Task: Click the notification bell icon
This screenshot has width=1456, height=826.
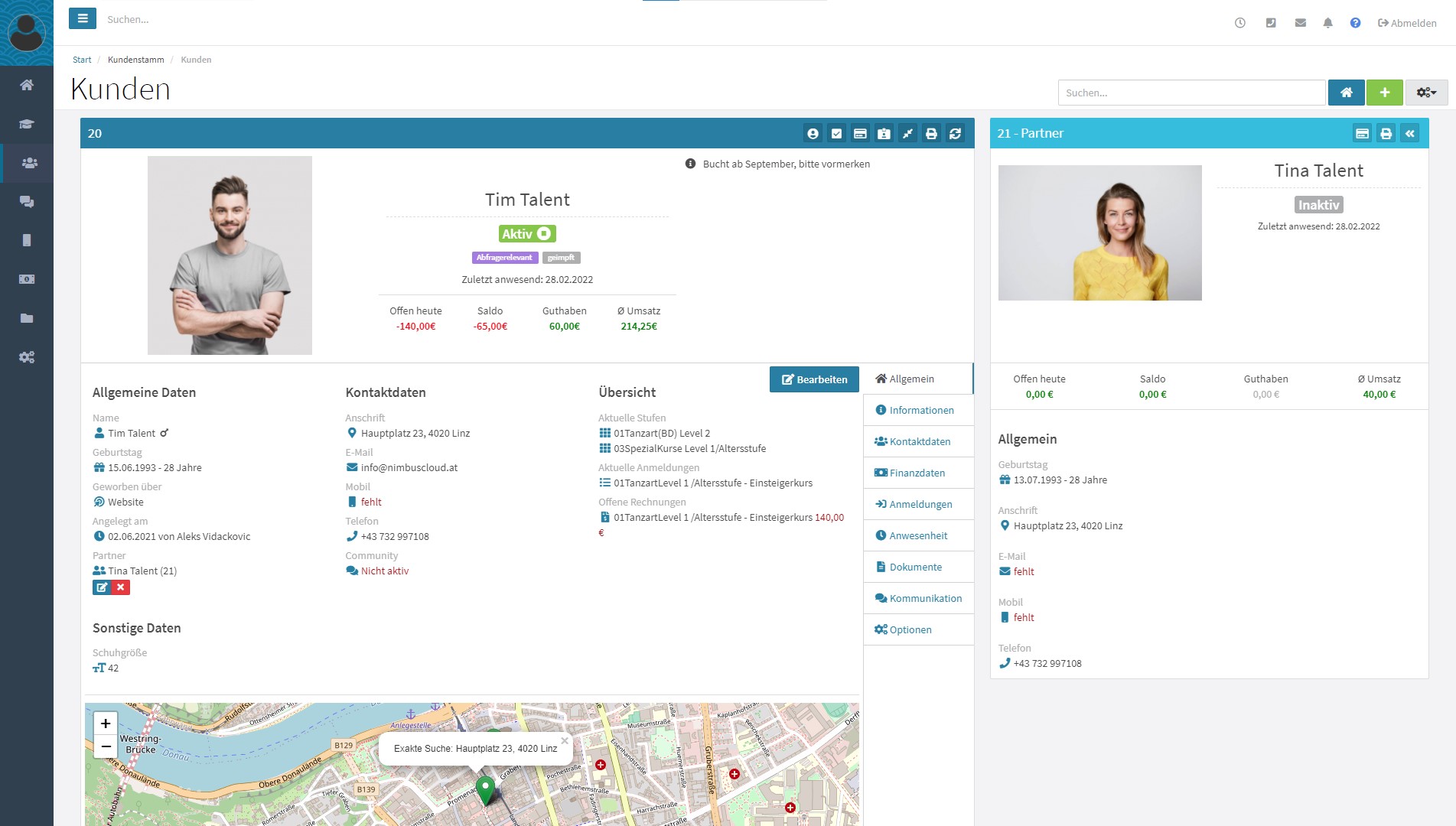Action: pos(1327,23)
